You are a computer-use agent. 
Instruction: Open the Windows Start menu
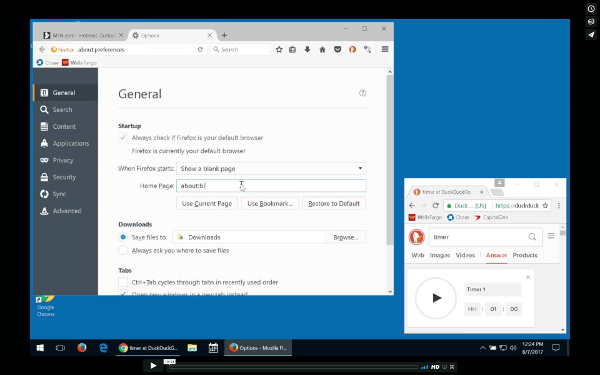click(40, 348)
